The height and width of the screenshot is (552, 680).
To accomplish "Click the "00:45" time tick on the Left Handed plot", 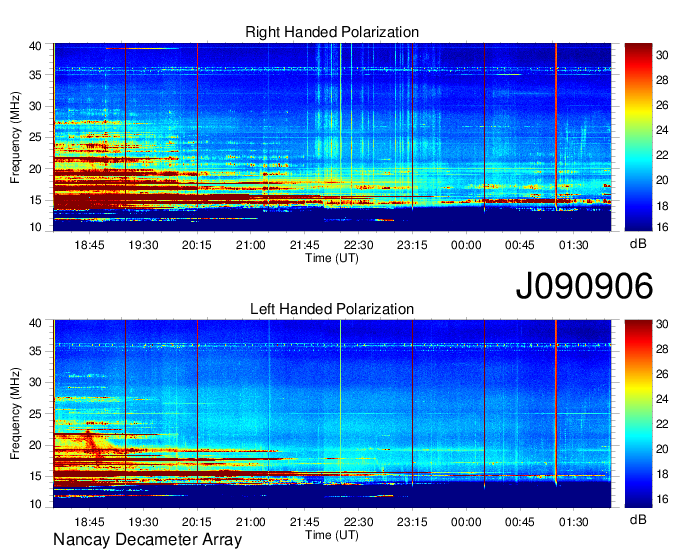I will point(520,522).
